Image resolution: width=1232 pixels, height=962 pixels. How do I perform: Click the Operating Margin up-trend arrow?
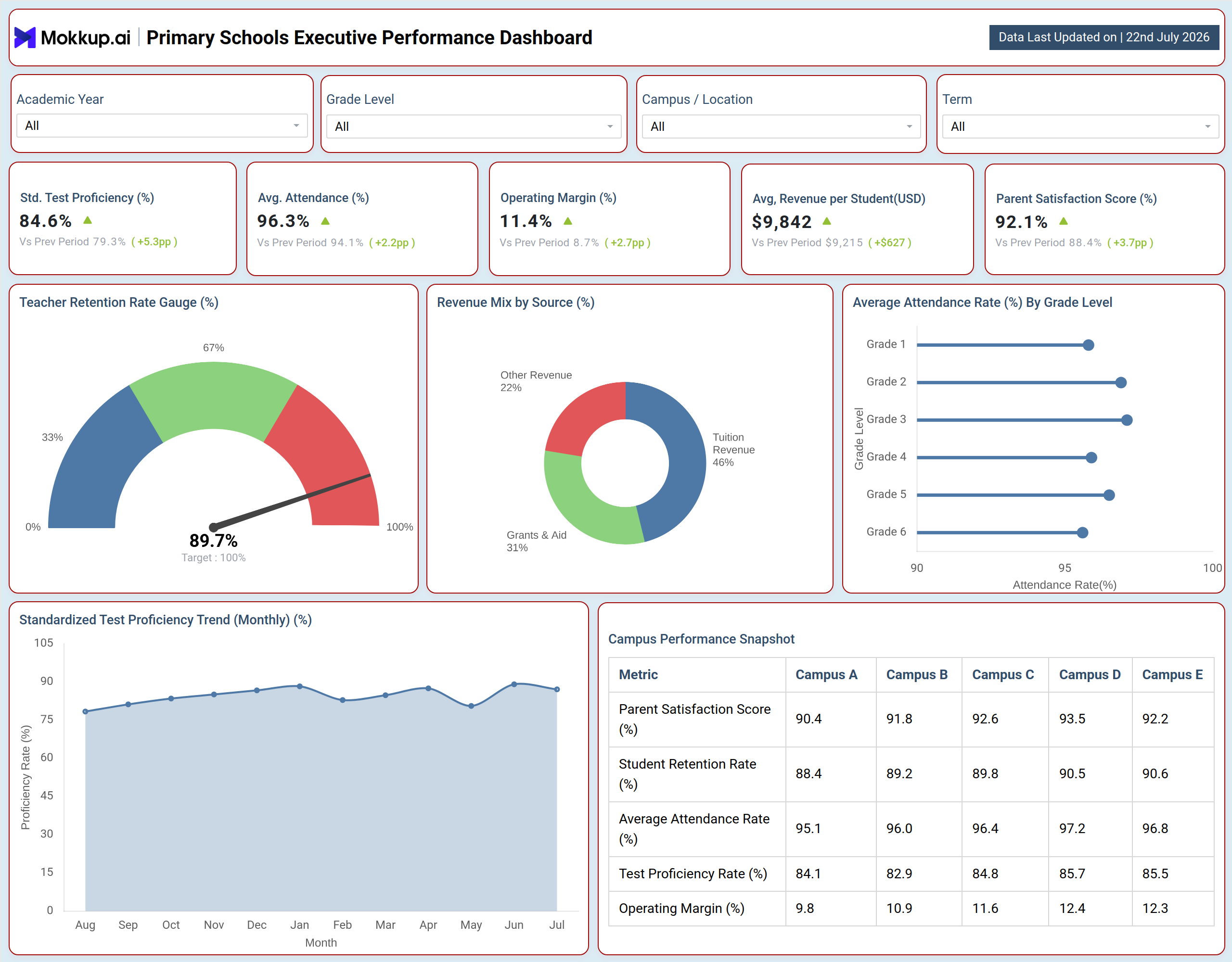coord(568,220)
